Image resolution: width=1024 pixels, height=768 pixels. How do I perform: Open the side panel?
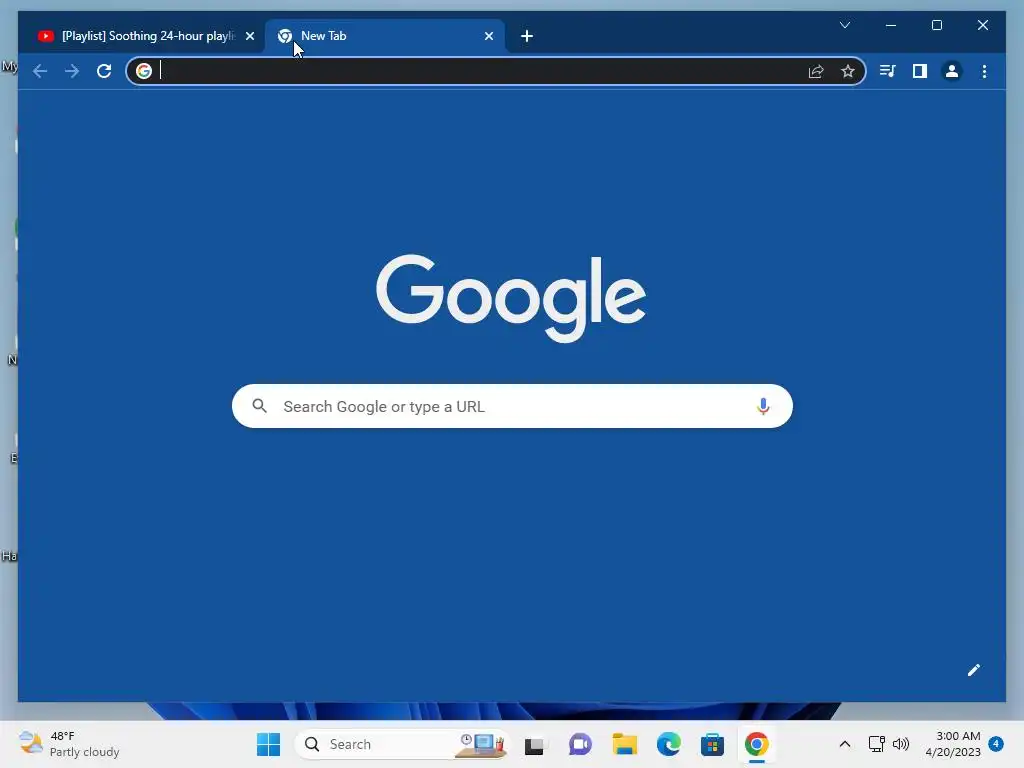[920, 71]
